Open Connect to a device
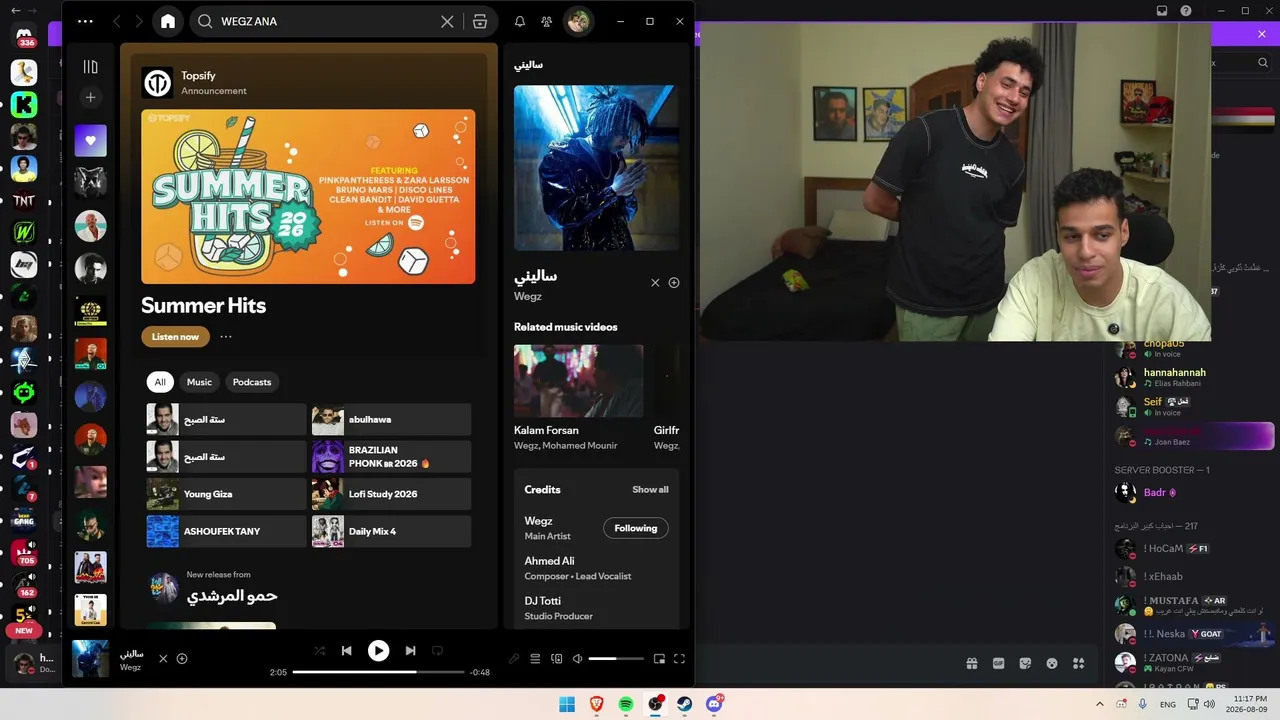 point(556,659)
